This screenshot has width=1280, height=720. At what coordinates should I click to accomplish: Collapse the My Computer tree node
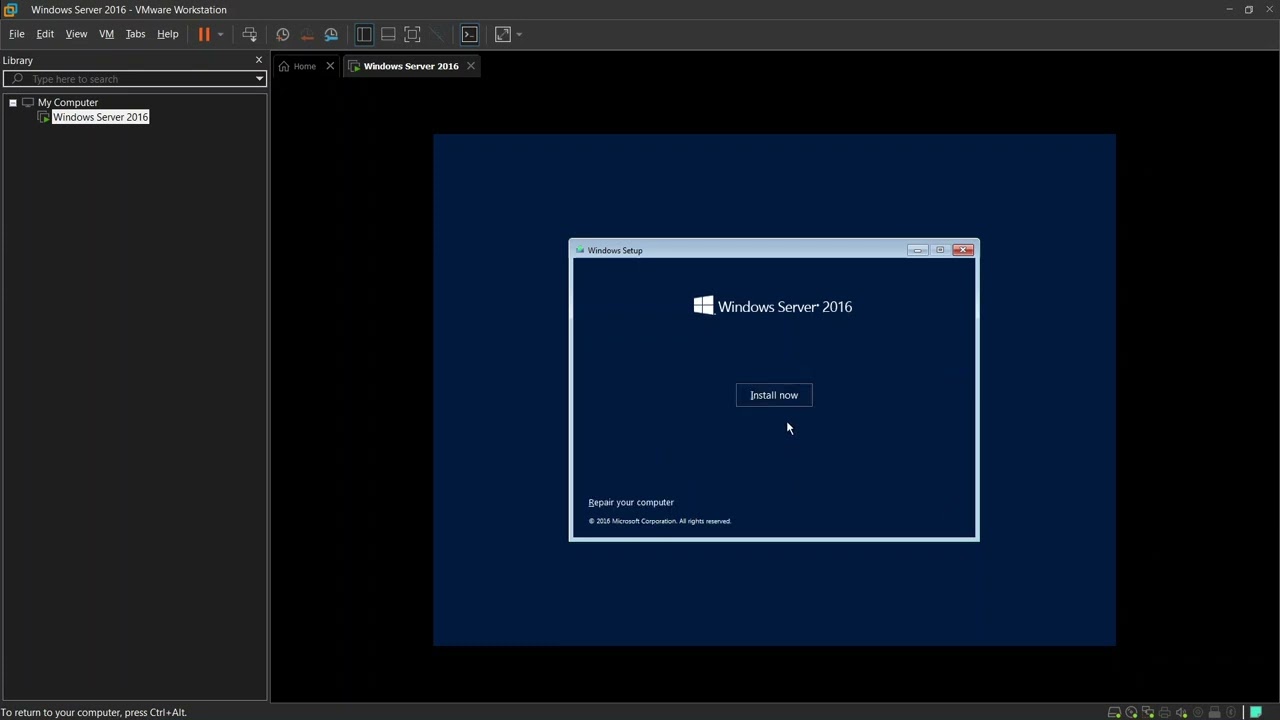[13, 102]
